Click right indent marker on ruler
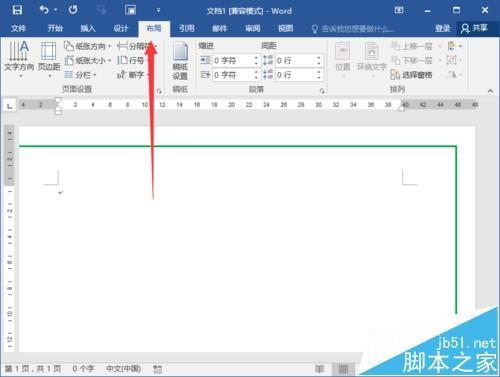Screen dimensions: 500x377 tap(402, 108)
